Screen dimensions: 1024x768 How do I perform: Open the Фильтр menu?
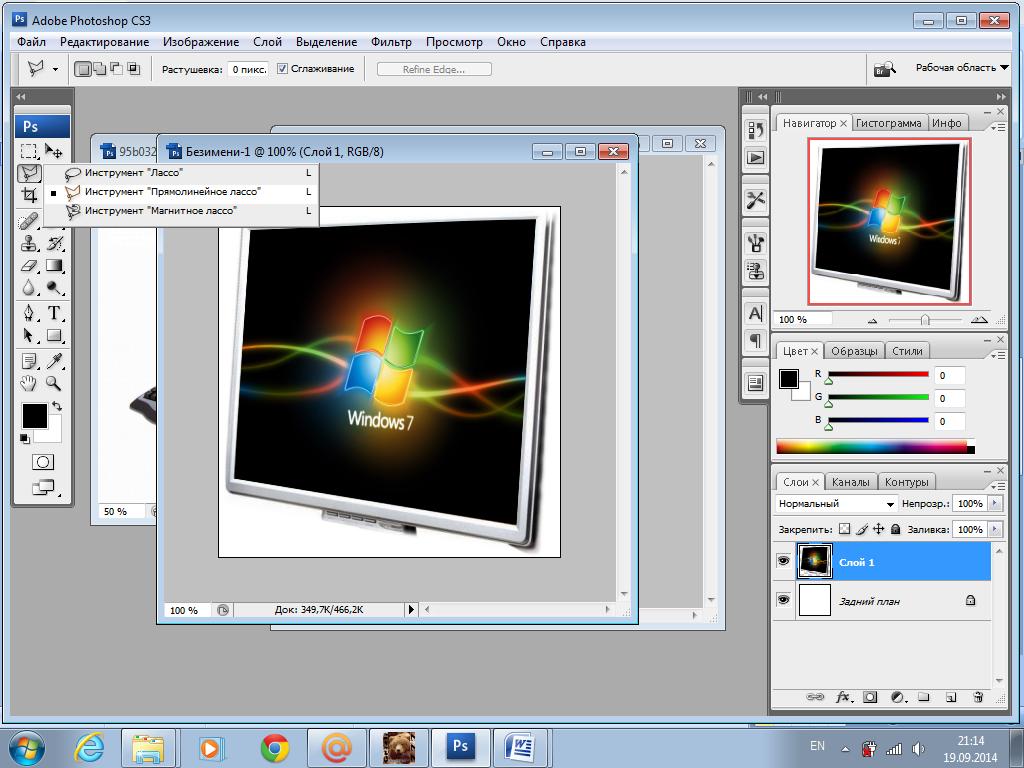pos(391,42)
